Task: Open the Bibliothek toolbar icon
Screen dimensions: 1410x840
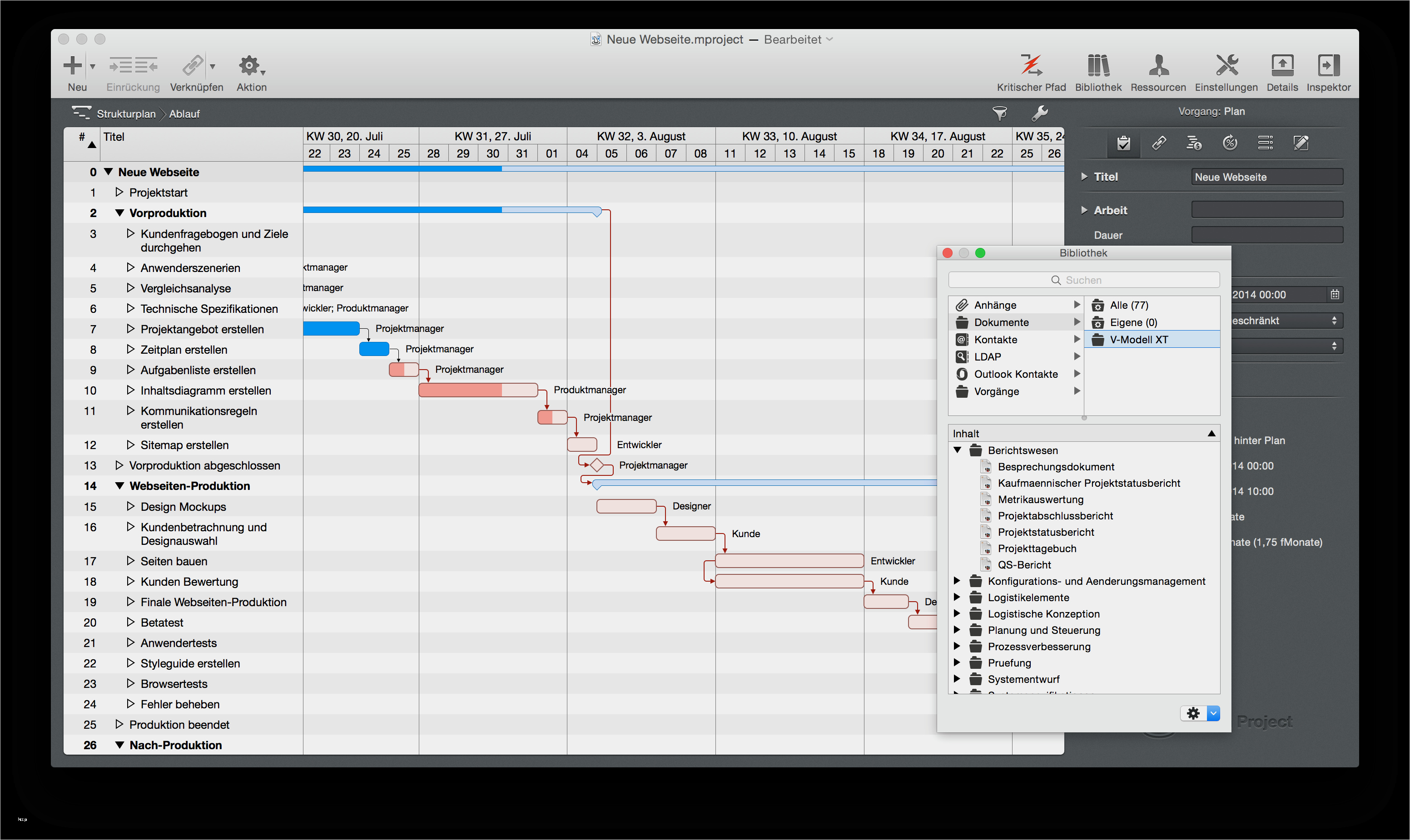Action: click(x=1097, y=66)
